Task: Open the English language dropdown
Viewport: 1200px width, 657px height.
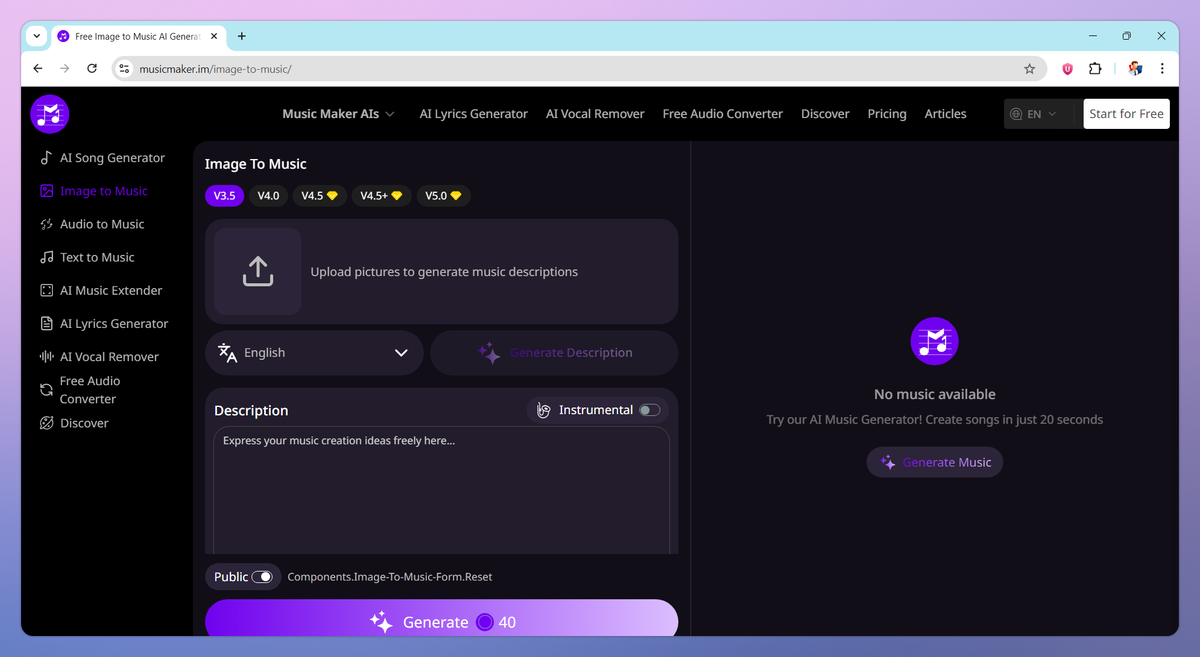Action: pyautogui.click(x=314, y=352)
